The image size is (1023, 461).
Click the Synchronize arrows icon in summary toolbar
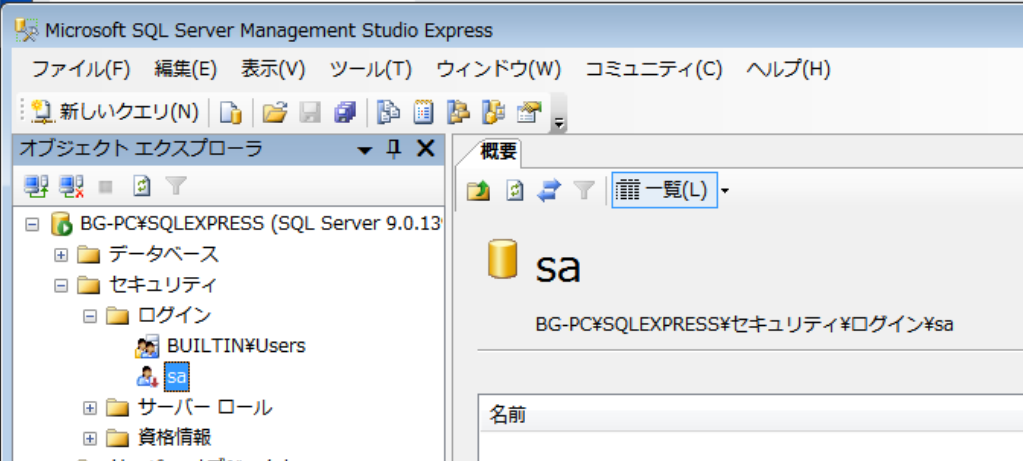(x=549, y=191)
